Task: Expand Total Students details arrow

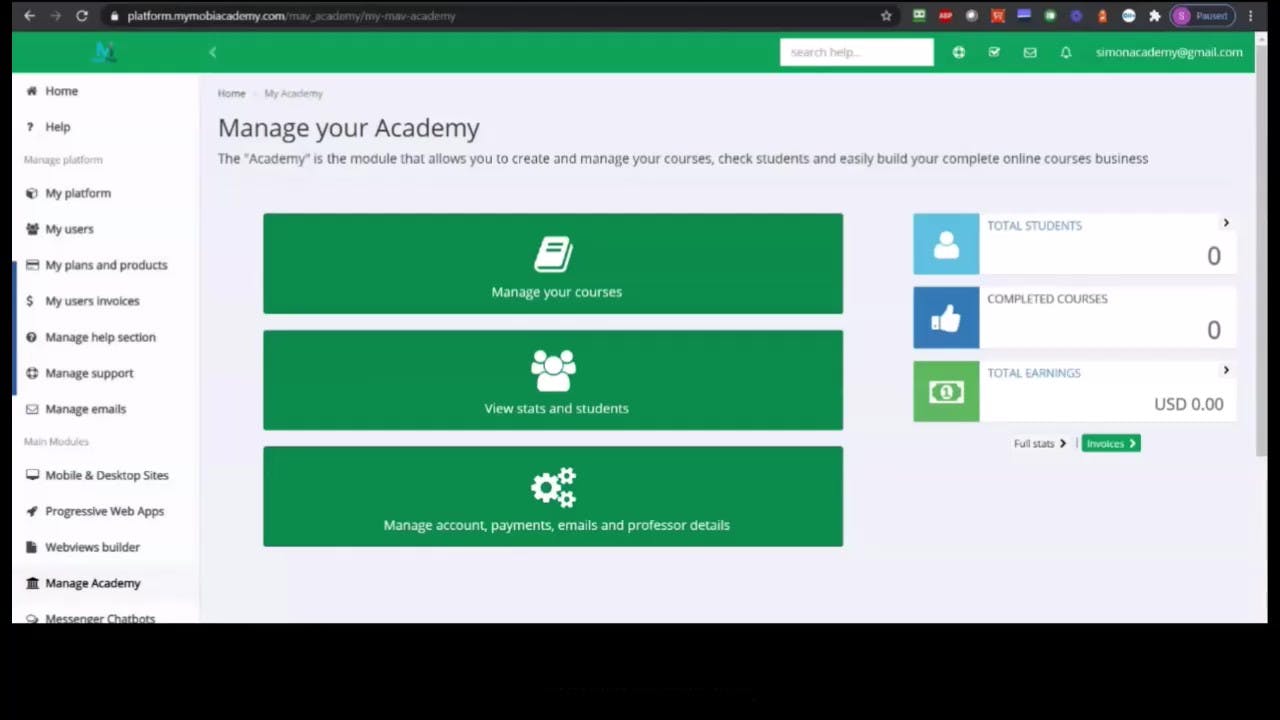Action: tap(1226, 223)
